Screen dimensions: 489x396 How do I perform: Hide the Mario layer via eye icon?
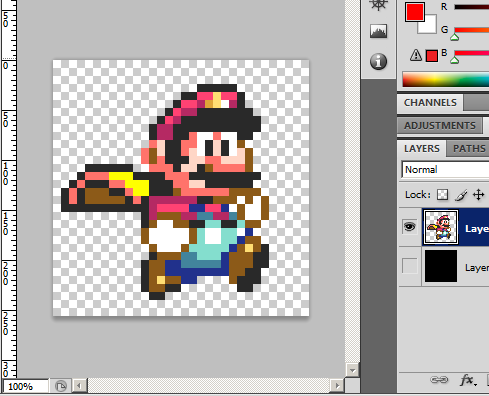(x=410, y=227)
